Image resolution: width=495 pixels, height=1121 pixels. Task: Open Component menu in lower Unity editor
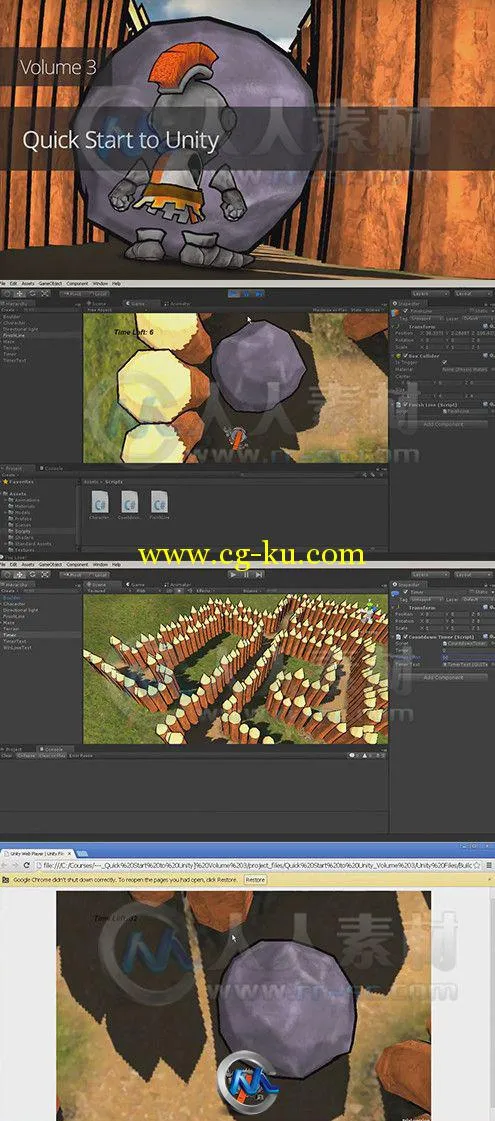tap(77, 565)
